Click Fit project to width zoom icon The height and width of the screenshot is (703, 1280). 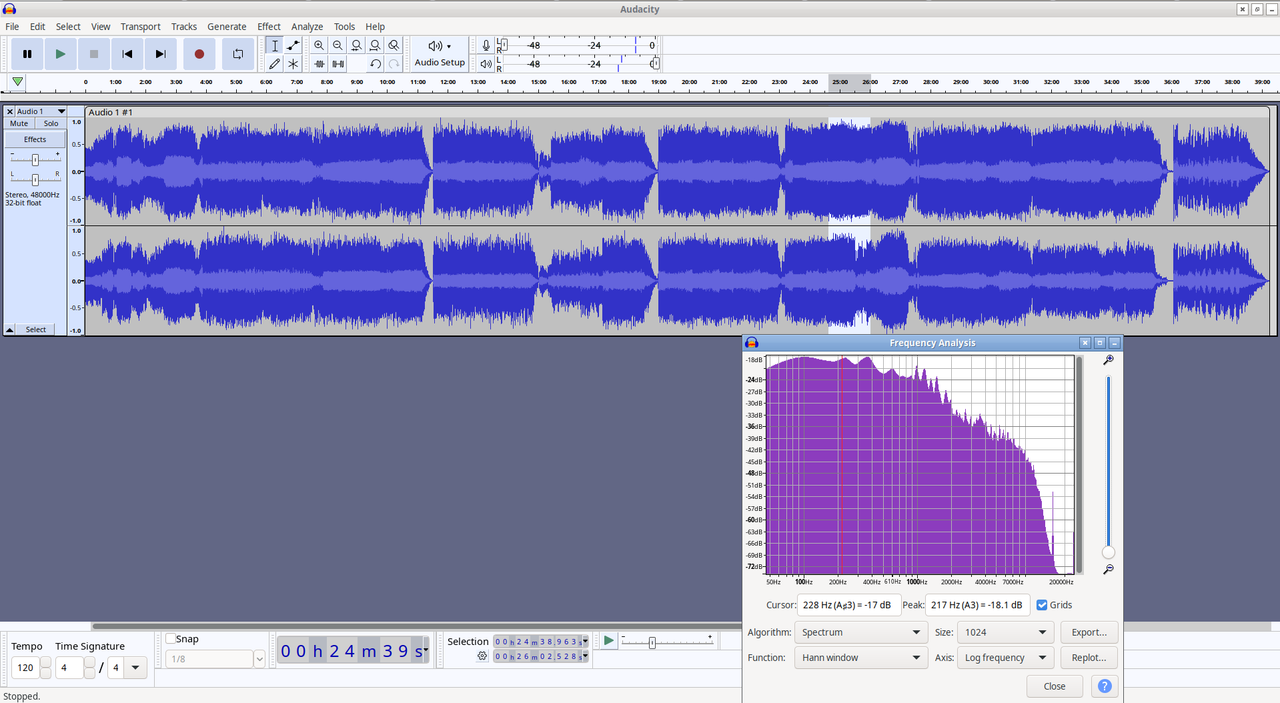pyautogui.click(x=375, y=46)
